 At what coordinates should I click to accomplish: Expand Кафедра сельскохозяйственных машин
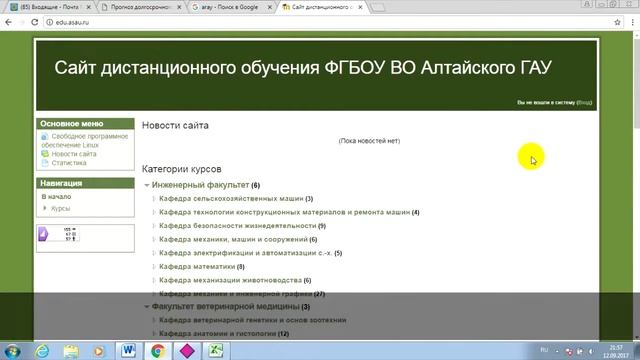click(154, 199)
